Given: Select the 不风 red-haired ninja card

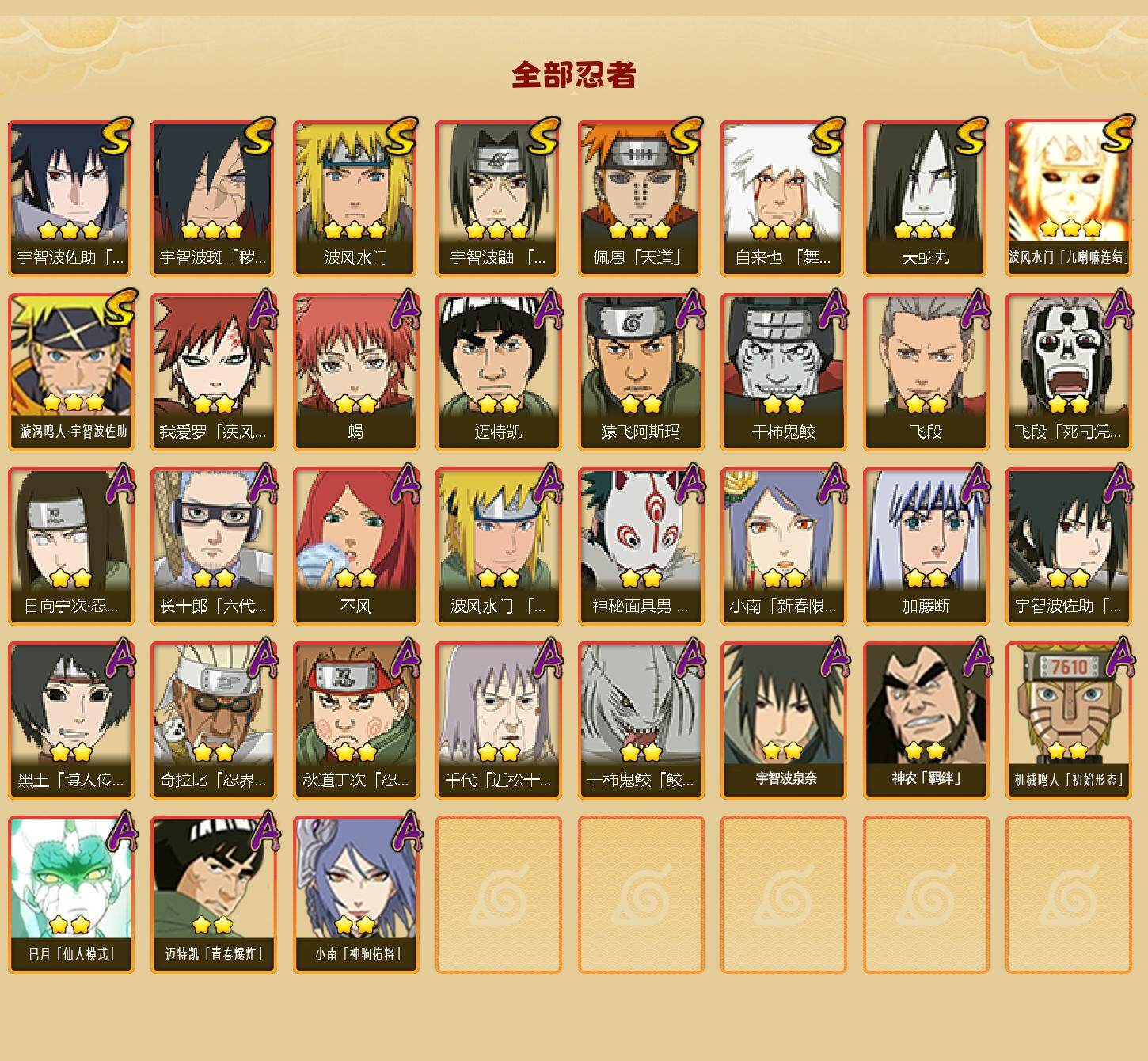Looking at the screenshot, I should [355, 546].
